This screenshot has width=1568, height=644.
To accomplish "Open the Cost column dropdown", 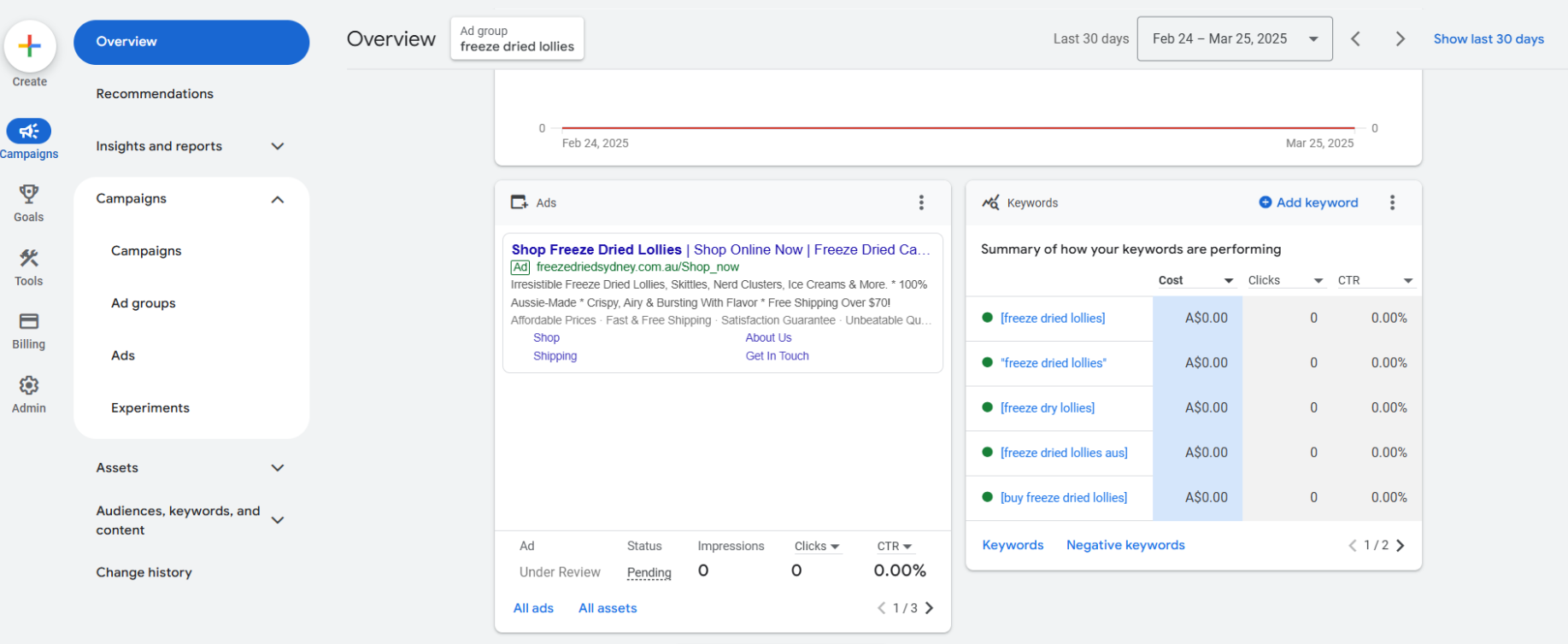I will [1228, 281].
